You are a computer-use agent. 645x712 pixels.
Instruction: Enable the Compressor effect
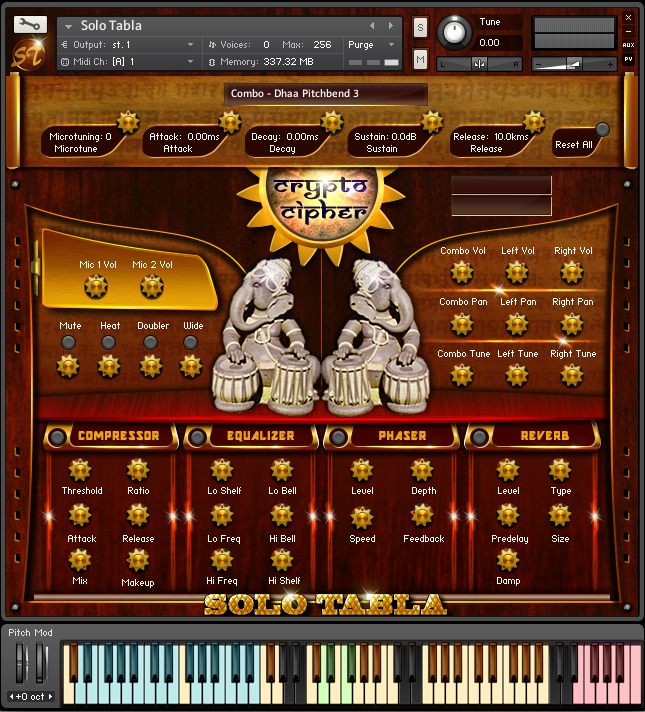coord(58,437)
